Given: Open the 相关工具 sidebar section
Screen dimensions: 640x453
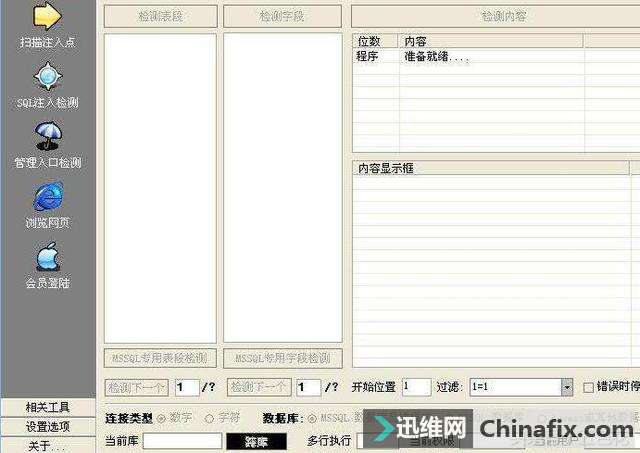Looking at the screenshot, I should tap(47, 407).
